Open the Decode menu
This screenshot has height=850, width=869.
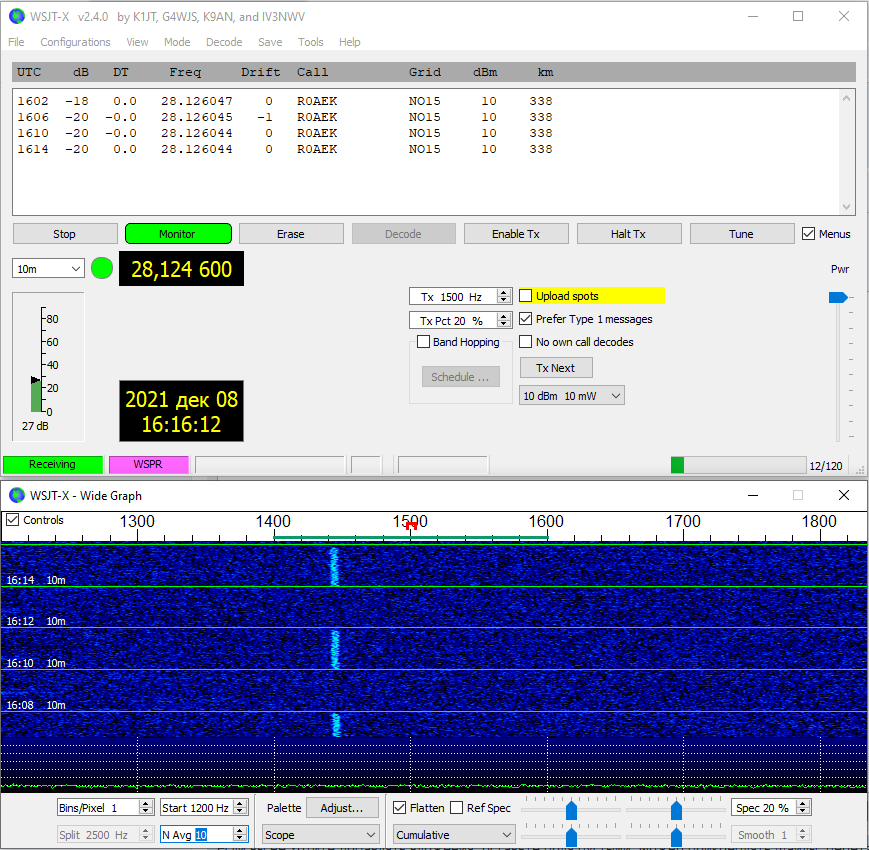click(x=224, y=42)
